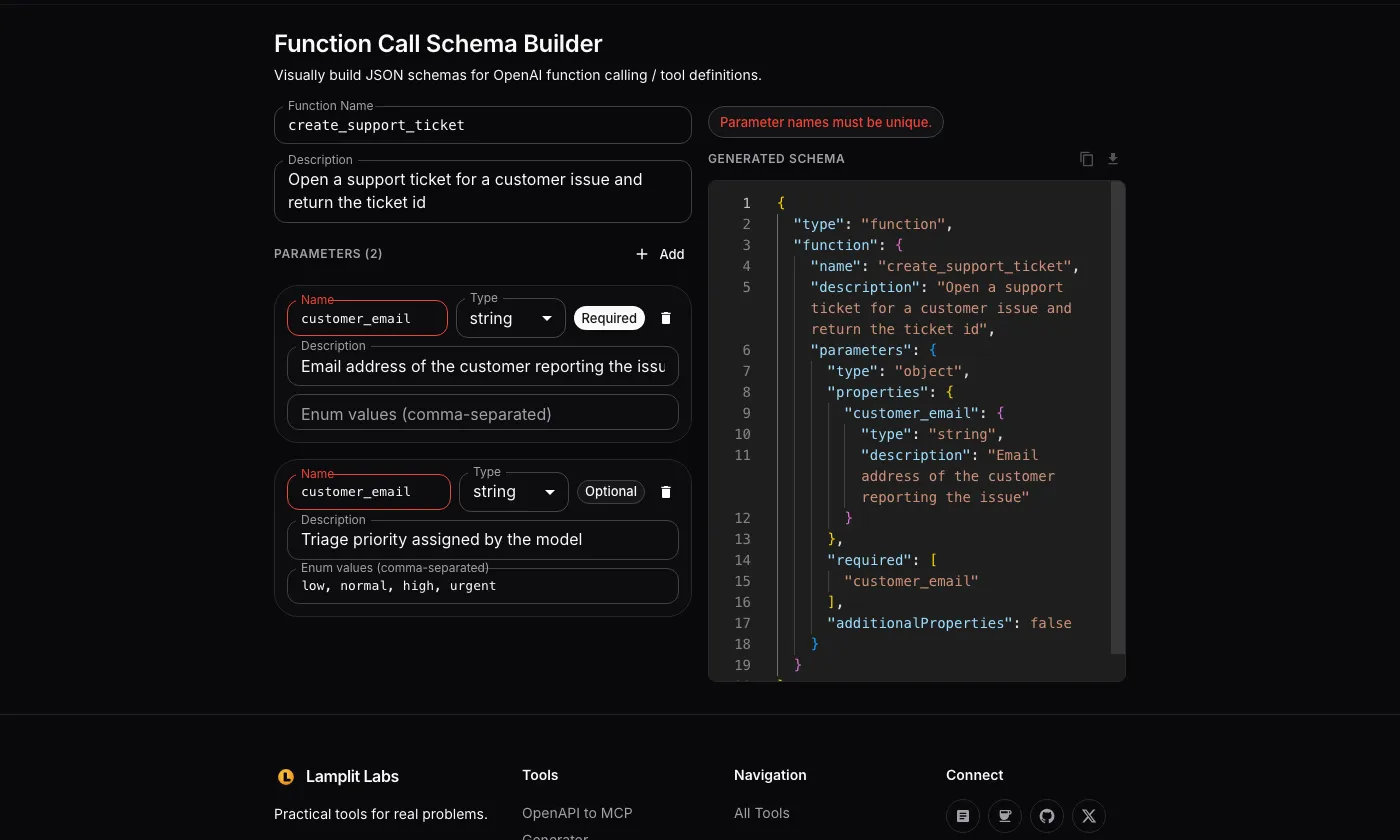Click the "required": [ code line
This screenshot has height=840, width=1400.
(882, 560)
